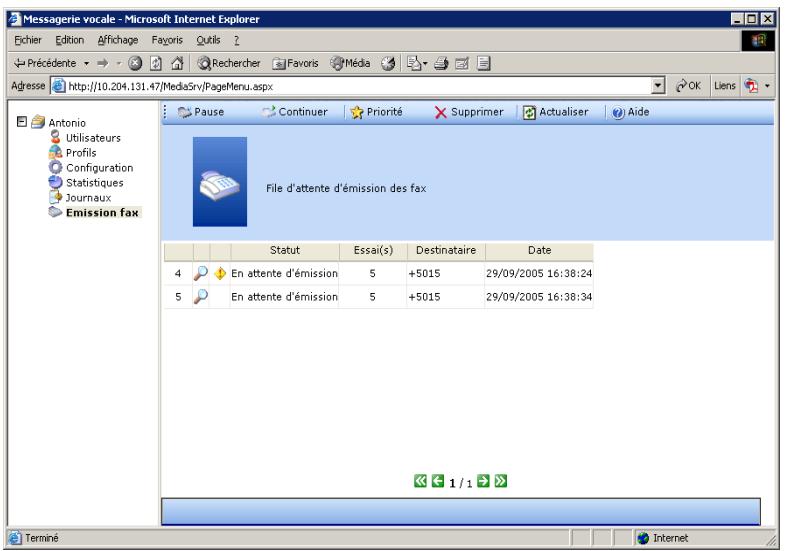The height and width of the screenshot is (551, 785).
Task: Collapse the Antonio tree node
Action: pyautogui.click(x=22, y=122)
